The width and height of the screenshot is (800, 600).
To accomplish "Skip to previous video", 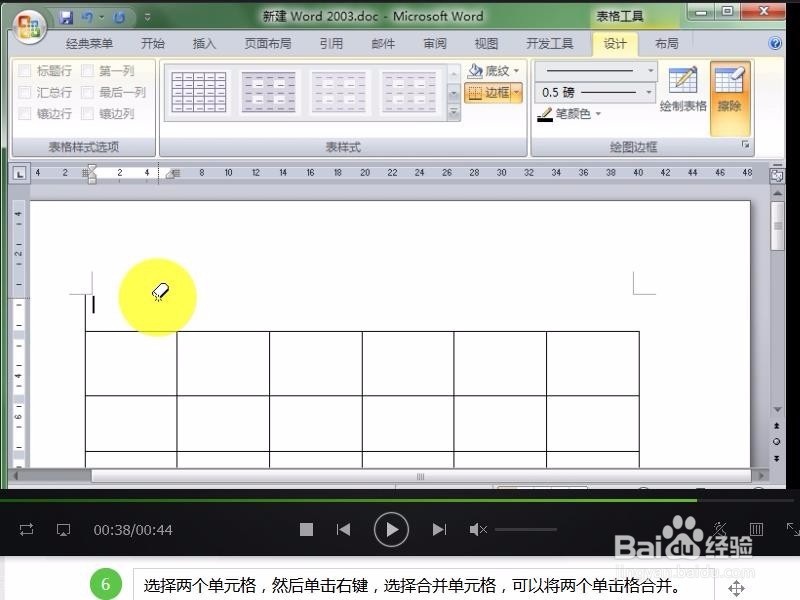I will coord(343,530).
